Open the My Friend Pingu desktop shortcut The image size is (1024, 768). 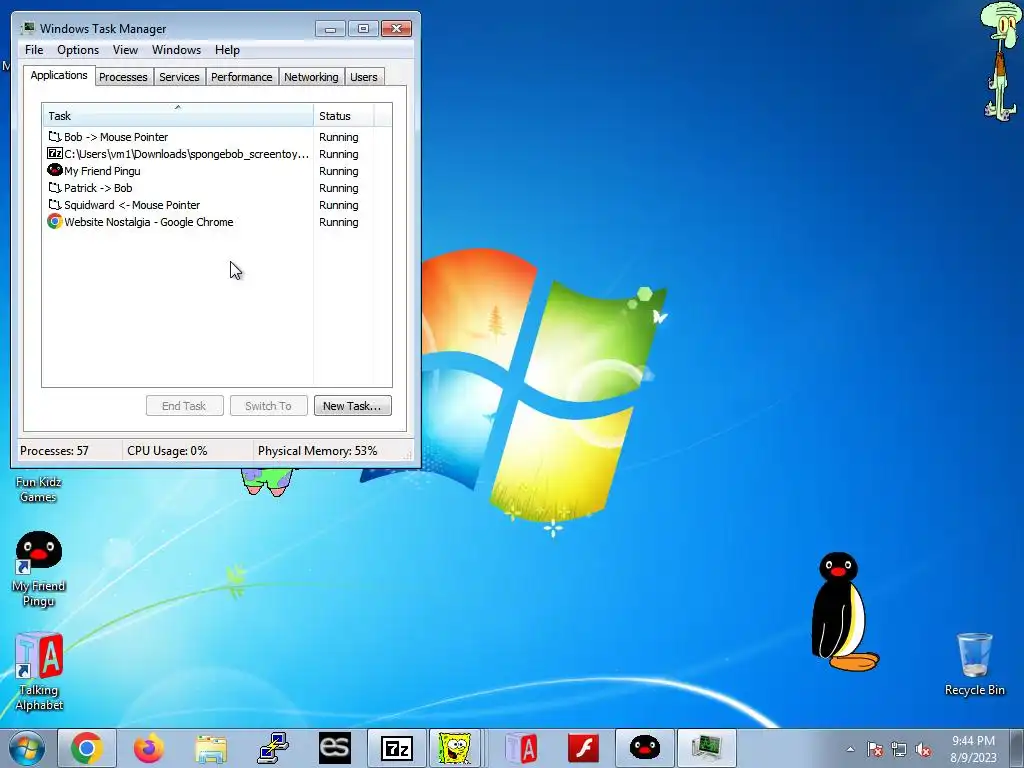(39, 568)
